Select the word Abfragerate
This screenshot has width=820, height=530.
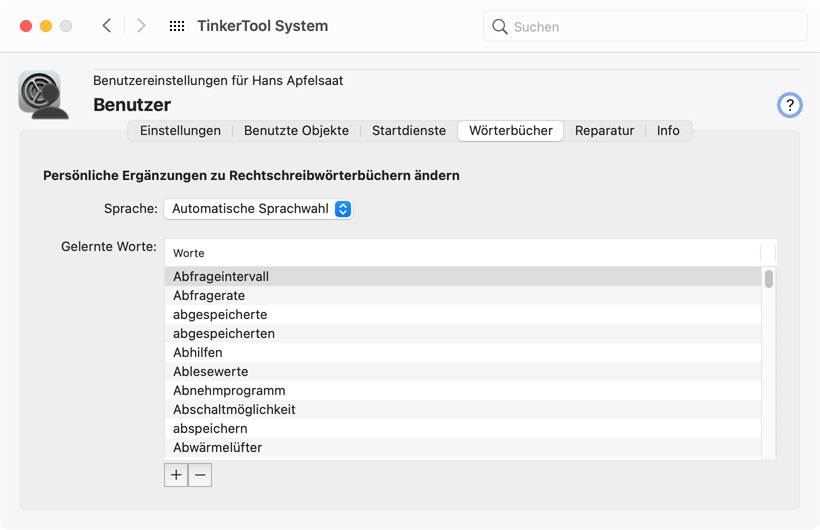463,296
